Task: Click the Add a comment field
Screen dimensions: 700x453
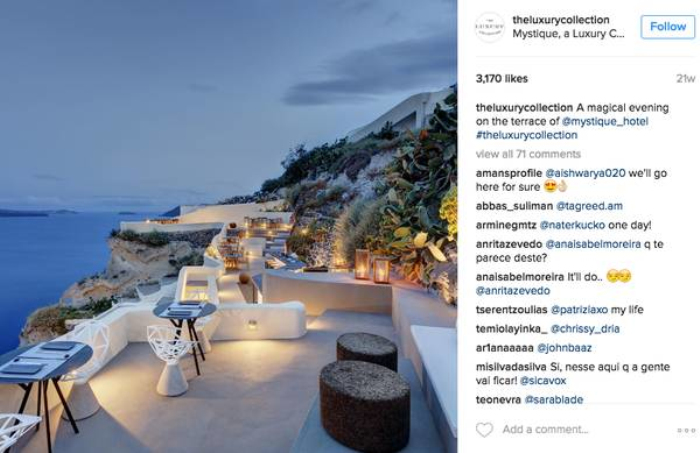Action: pyautogui.click(x=545, y=429)
